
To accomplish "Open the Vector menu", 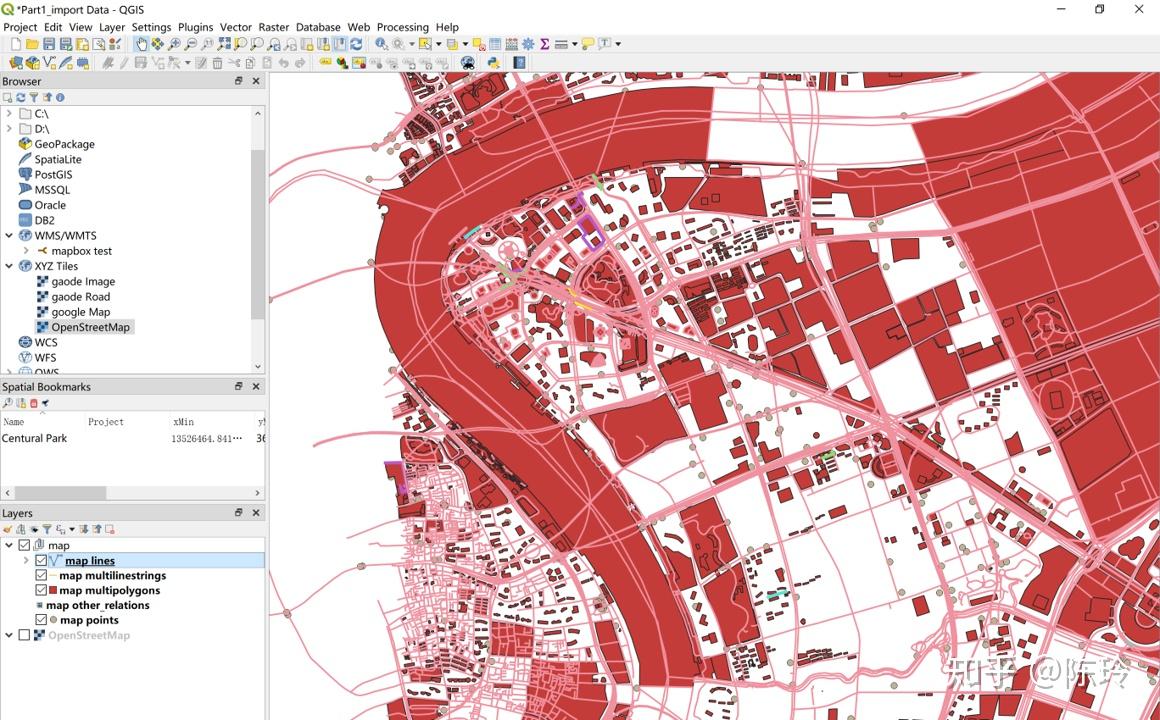I will click(x=236, y=27).
